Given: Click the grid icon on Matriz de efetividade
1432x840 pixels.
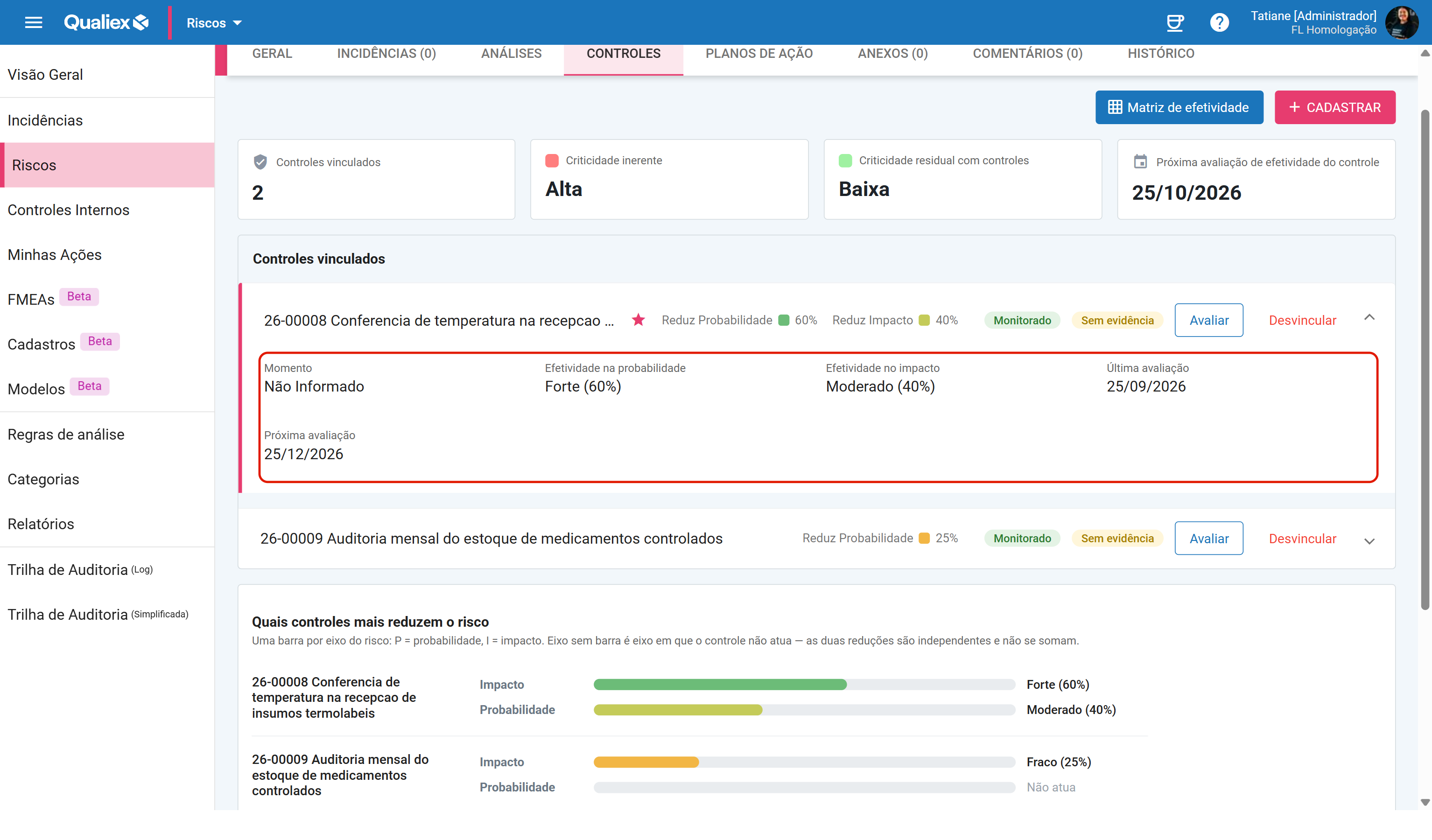Looking at the screenshot, I should (1115, 107).
